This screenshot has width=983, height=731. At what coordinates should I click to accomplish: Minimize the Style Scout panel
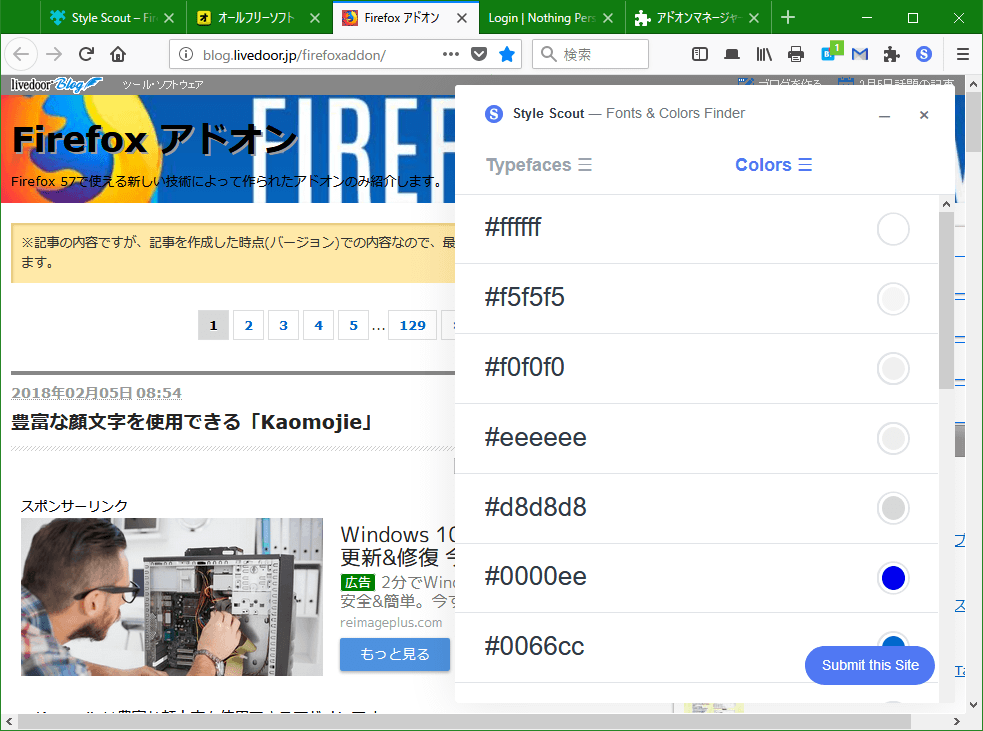tap(885, 116)
